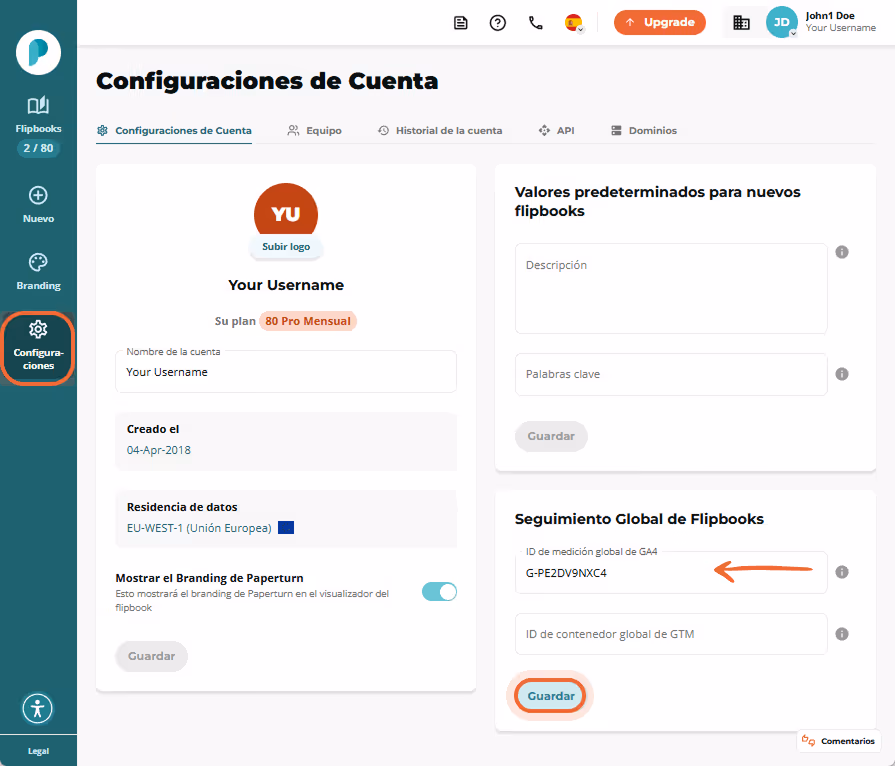Open the JD user avatar menu
The height and width of the screenshot is (766, 895).
781,22
